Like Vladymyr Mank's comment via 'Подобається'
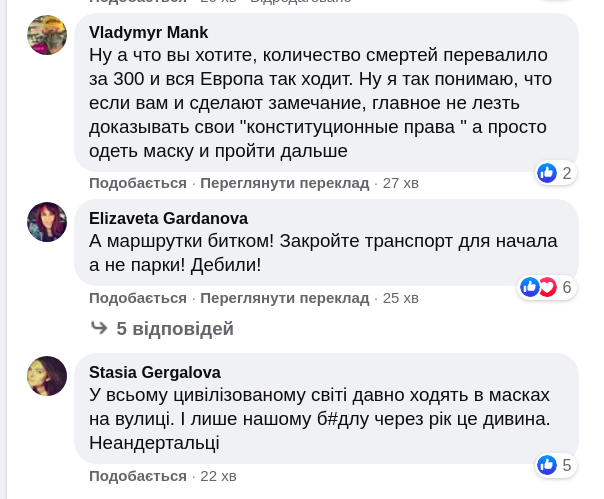This screenshot has width=604, height=499. [138, 183]
